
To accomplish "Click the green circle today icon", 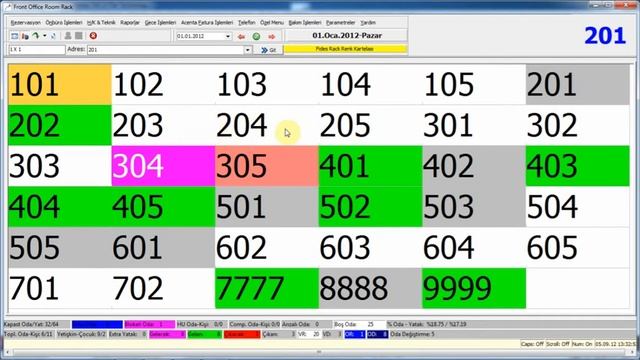I will point(256,37).
